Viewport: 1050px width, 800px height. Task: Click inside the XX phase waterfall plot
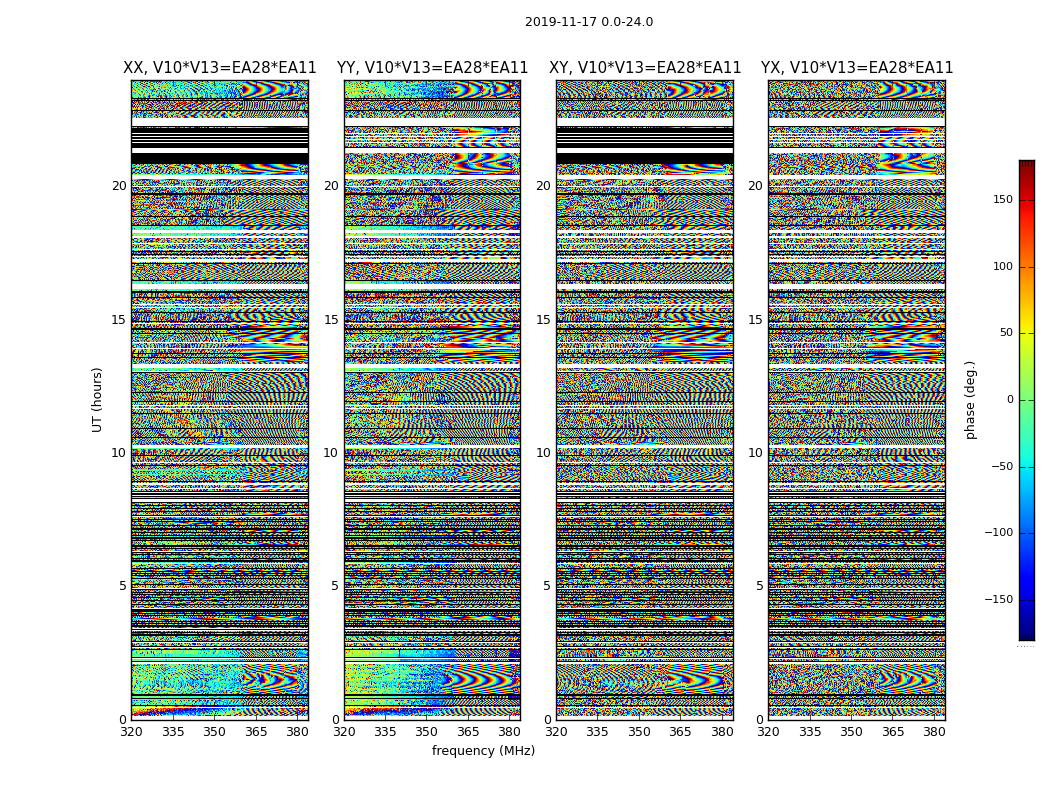coord(219,400)
